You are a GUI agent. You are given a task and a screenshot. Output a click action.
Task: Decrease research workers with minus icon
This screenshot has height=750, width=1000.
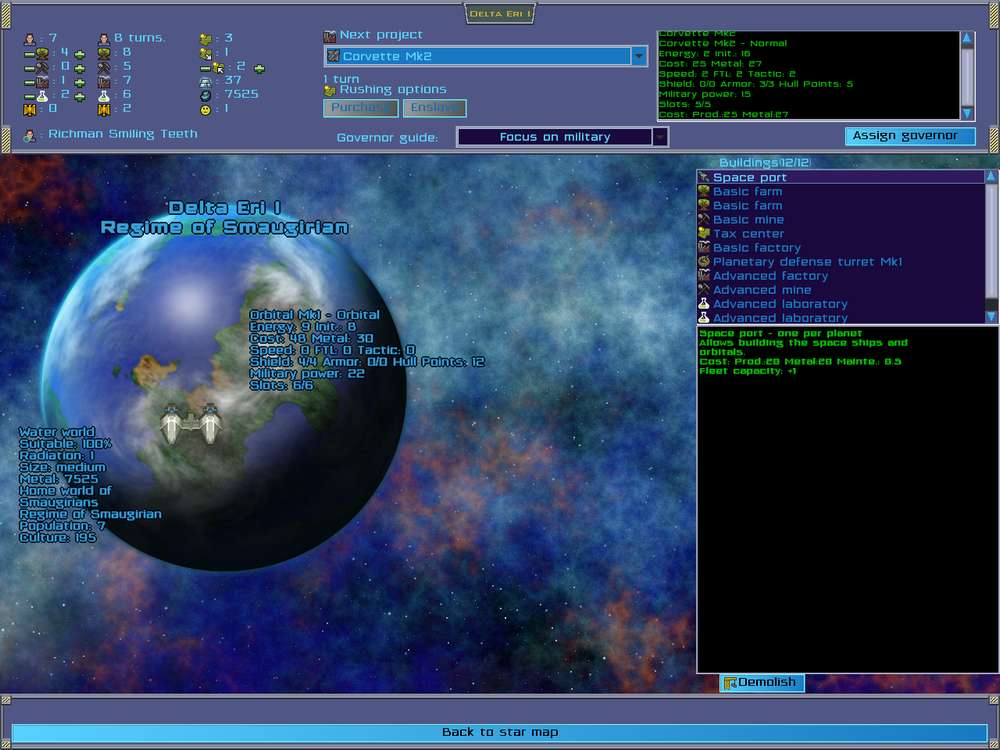[x=29, y=96]
